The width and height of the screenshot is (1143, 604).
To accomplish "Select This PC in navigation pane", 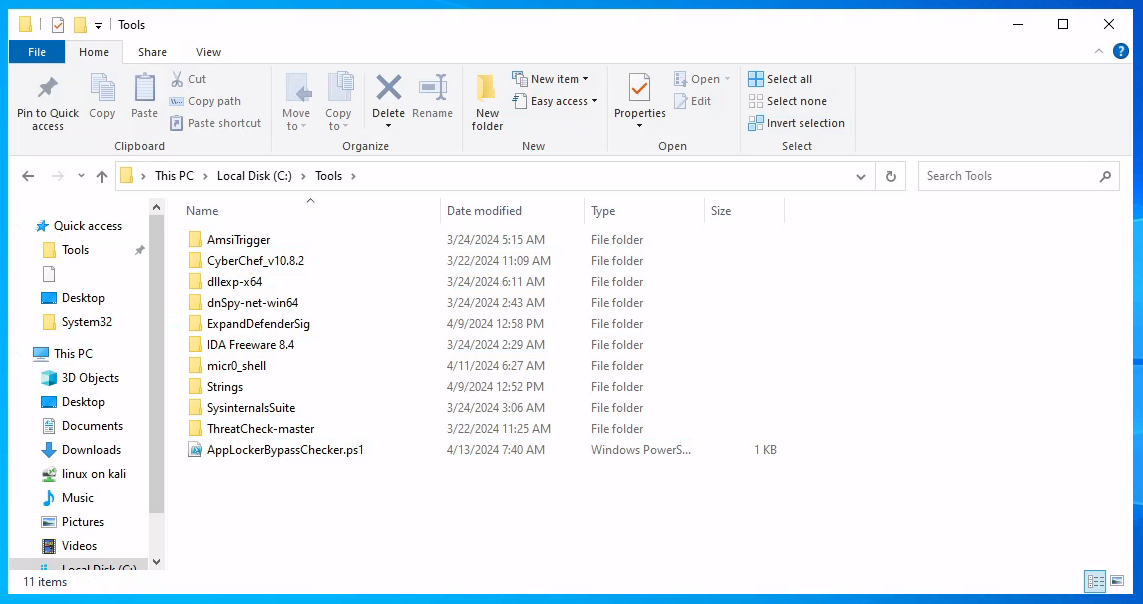I will [73, 354].
